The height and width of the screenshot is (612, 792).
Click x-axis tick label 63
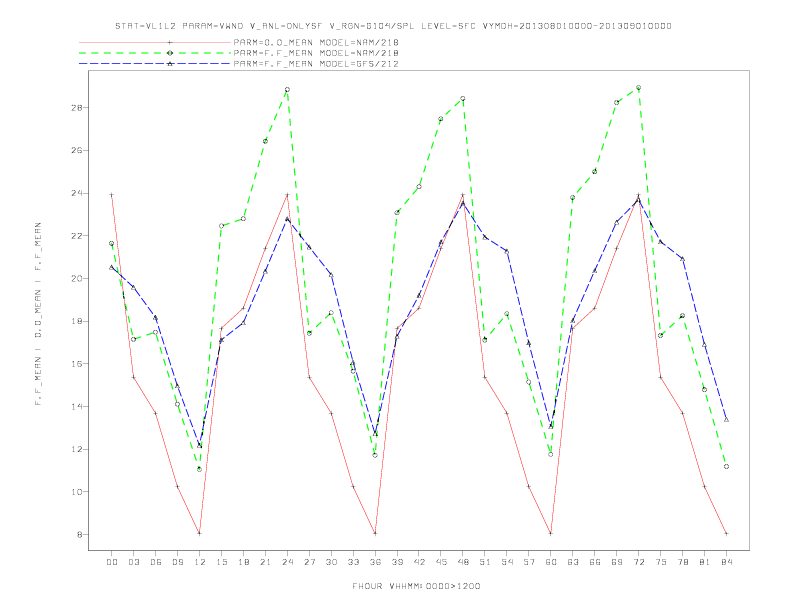coord(573,562)
